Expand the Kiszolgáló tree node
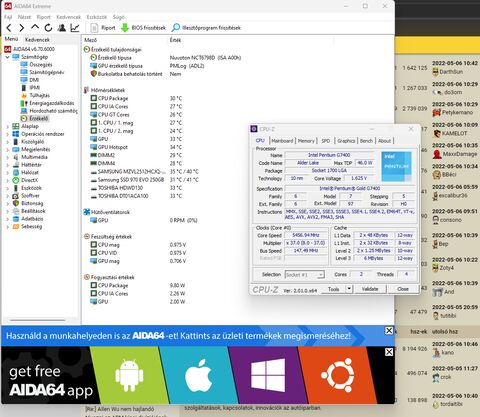This screenshot has height=417, width=480. [x=8, y=142]
